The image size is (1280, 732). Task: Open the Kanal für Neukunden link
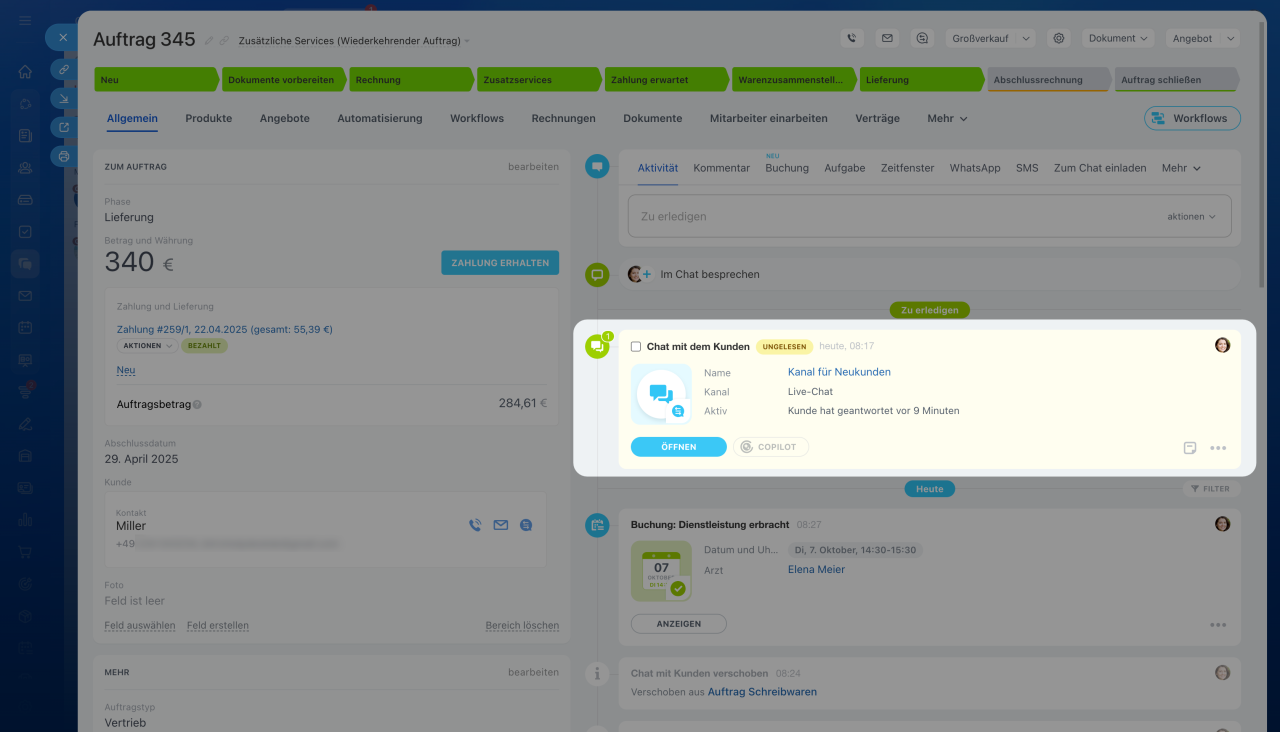point(839,372)
